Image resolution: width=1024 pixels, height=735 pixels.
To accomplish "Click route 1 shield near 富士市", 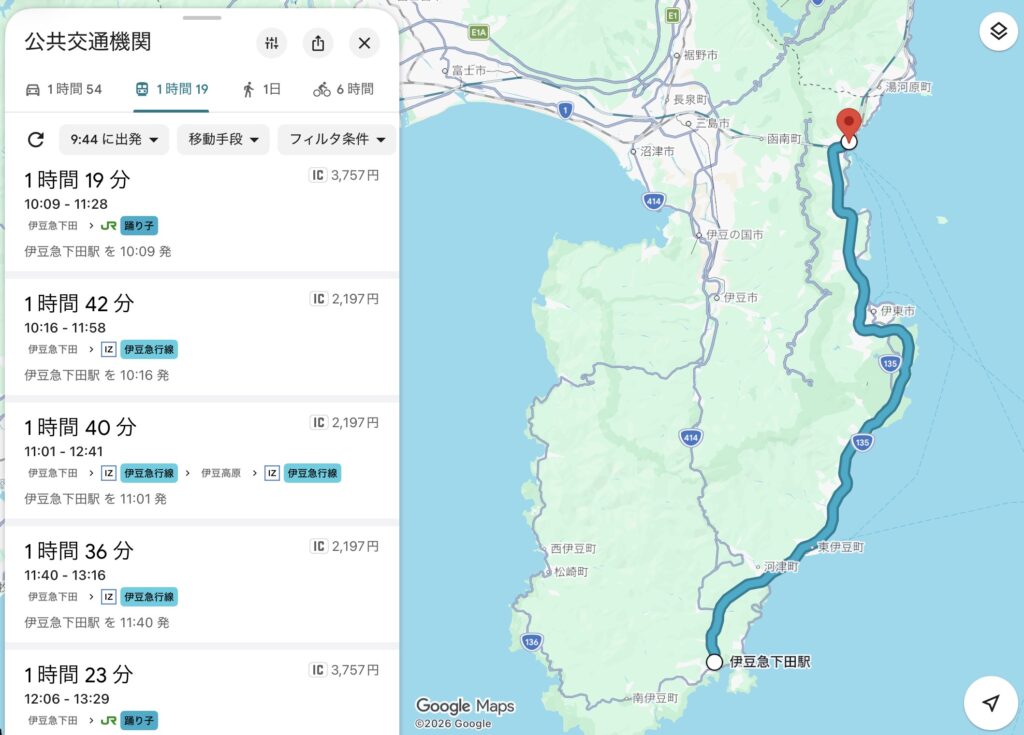I will [x=566, y=110].
